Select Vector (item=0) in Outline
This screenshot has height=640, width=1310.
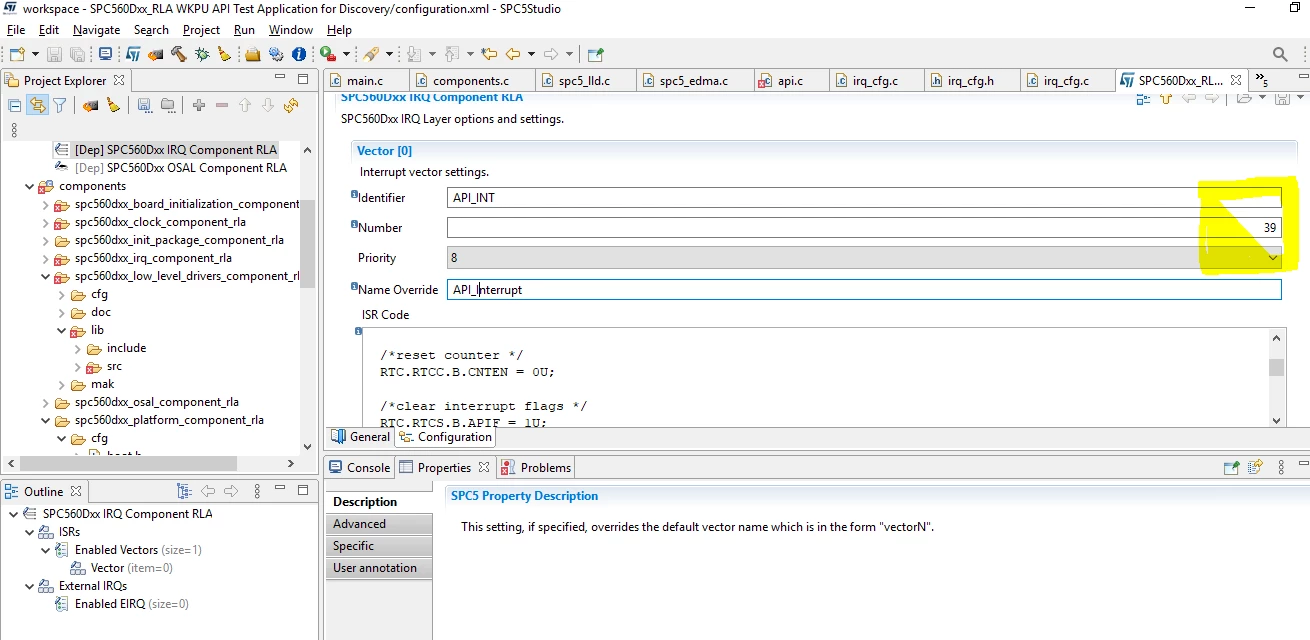point(132,568)
